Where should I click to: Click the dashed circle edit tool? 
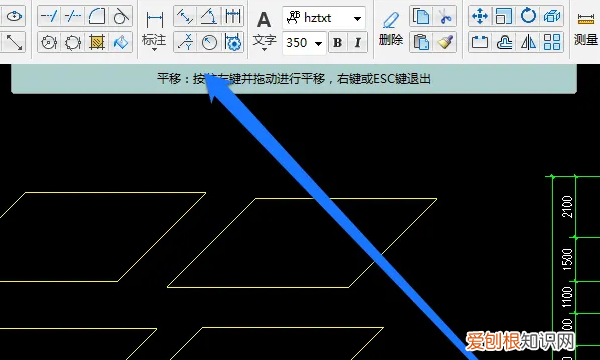coord(73,42)
